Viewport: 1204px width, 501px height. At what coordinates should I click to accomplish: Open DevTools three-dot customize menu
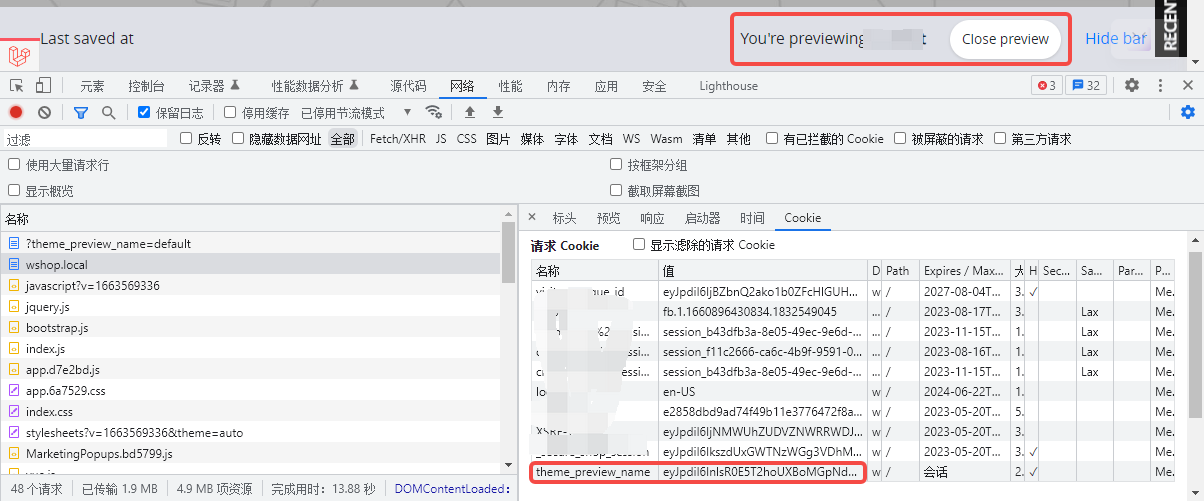coord(1160,85)
